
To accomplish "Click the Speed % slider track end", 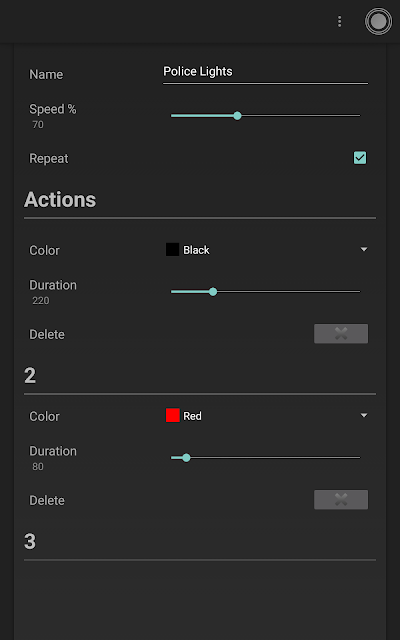I will [x=358, y=116].
